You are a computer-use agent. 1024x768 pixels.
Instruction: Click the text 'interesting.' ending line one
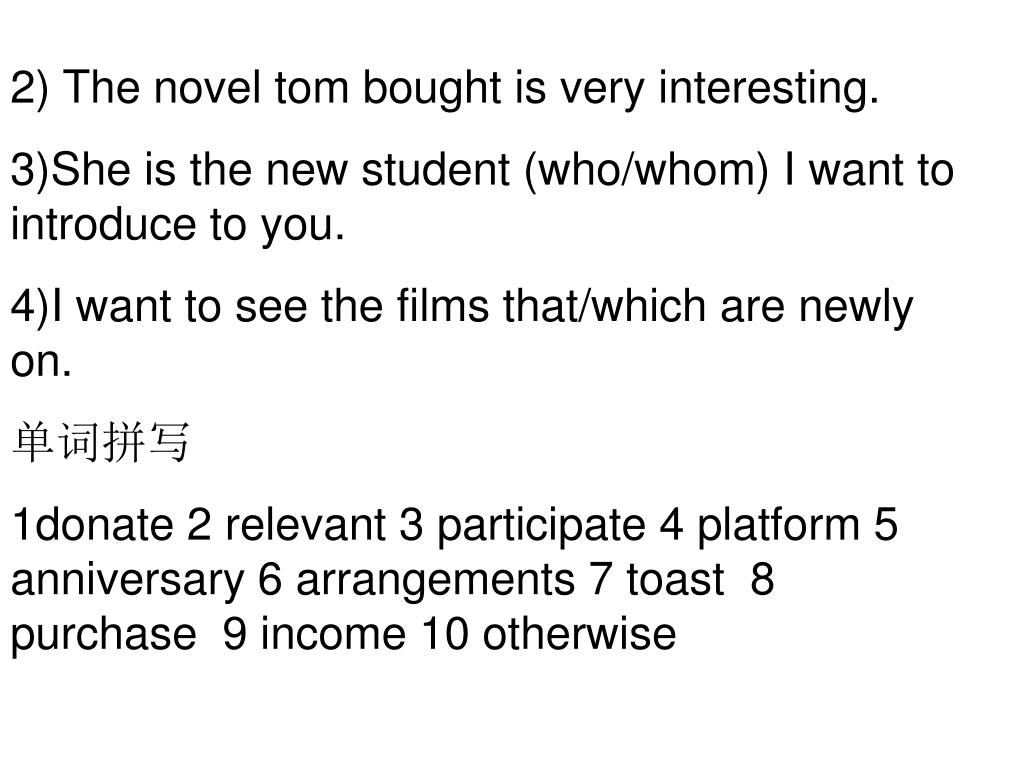tap(769, 89)
